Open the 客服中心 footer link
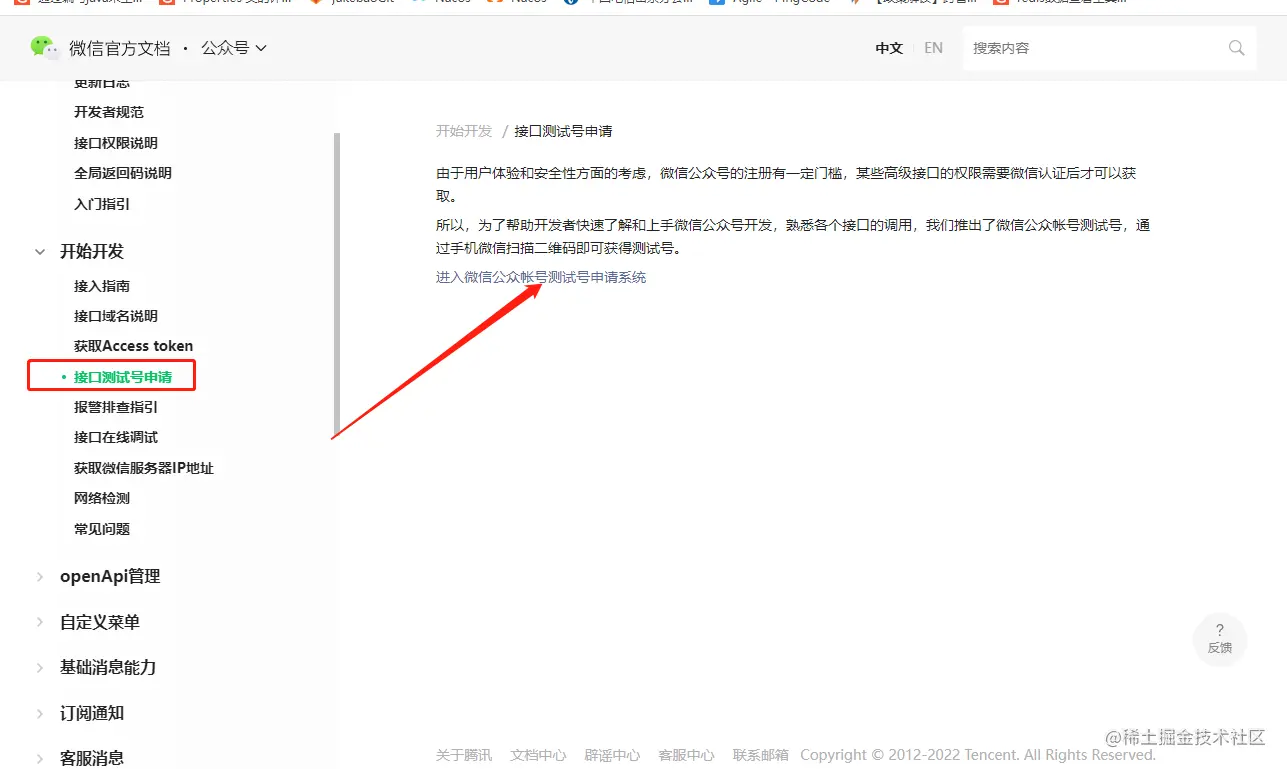The width and height of the screenshot is (1287, 769). click(686, 755)
